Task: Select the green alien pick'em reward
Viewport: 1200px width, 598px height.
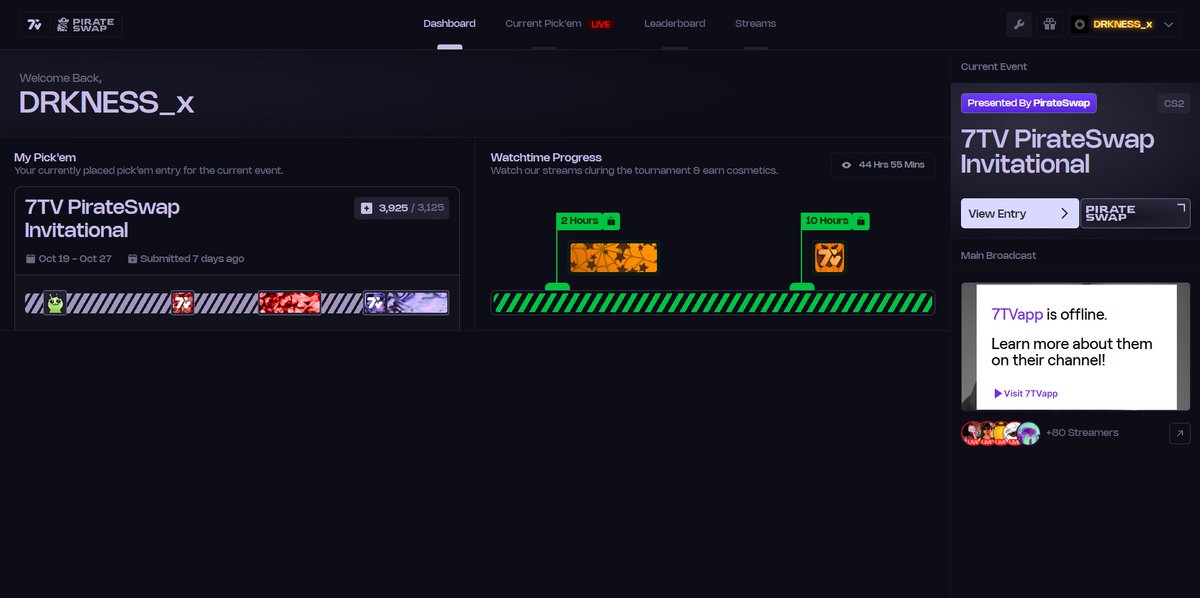Action: click(55, 302)
